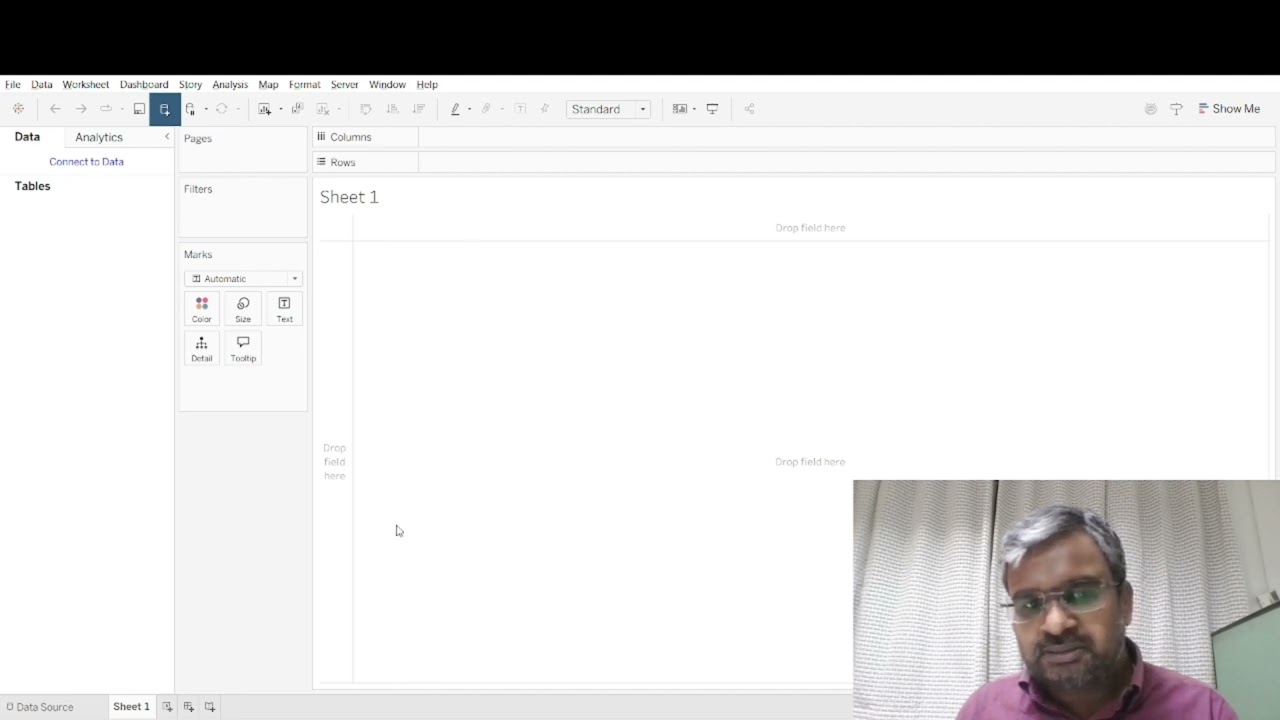The width and height of the screenshot is (1280, 720).
Task: Open the Data menu
Action: point(42,85)
